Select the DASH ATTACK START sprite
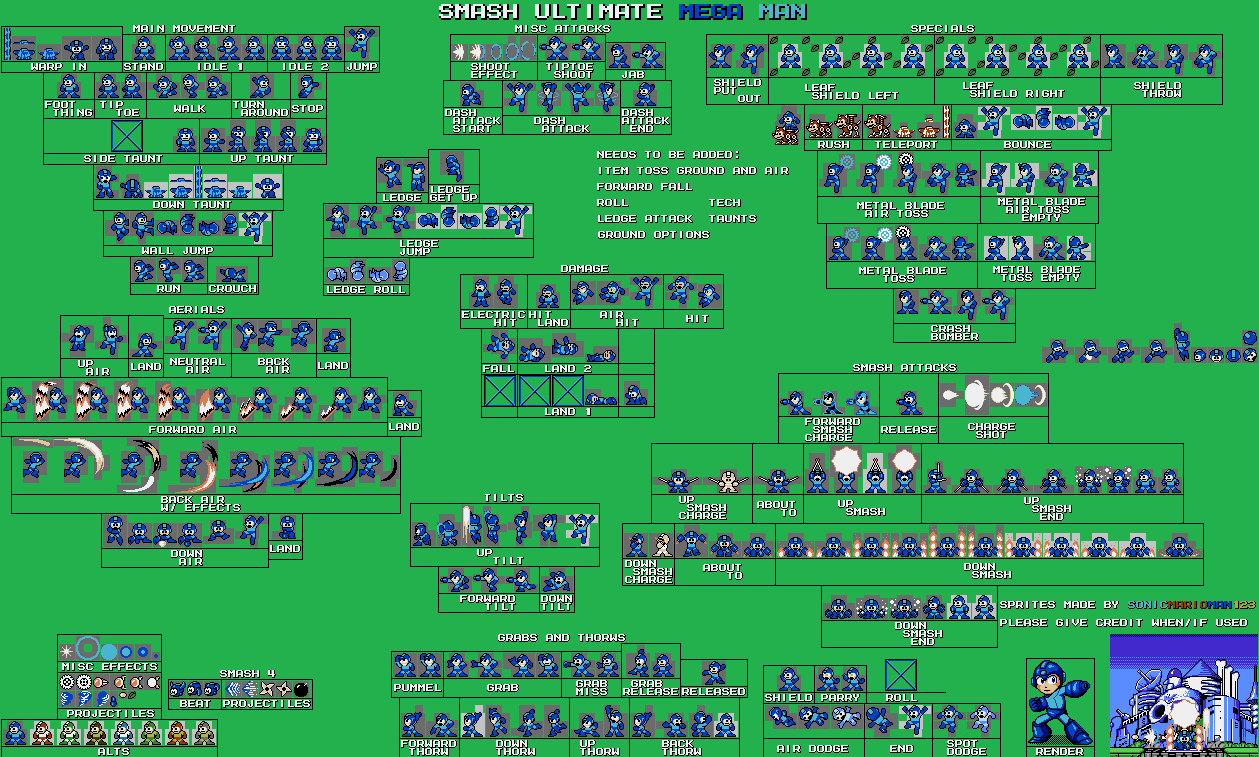 (x=471, y=95)
